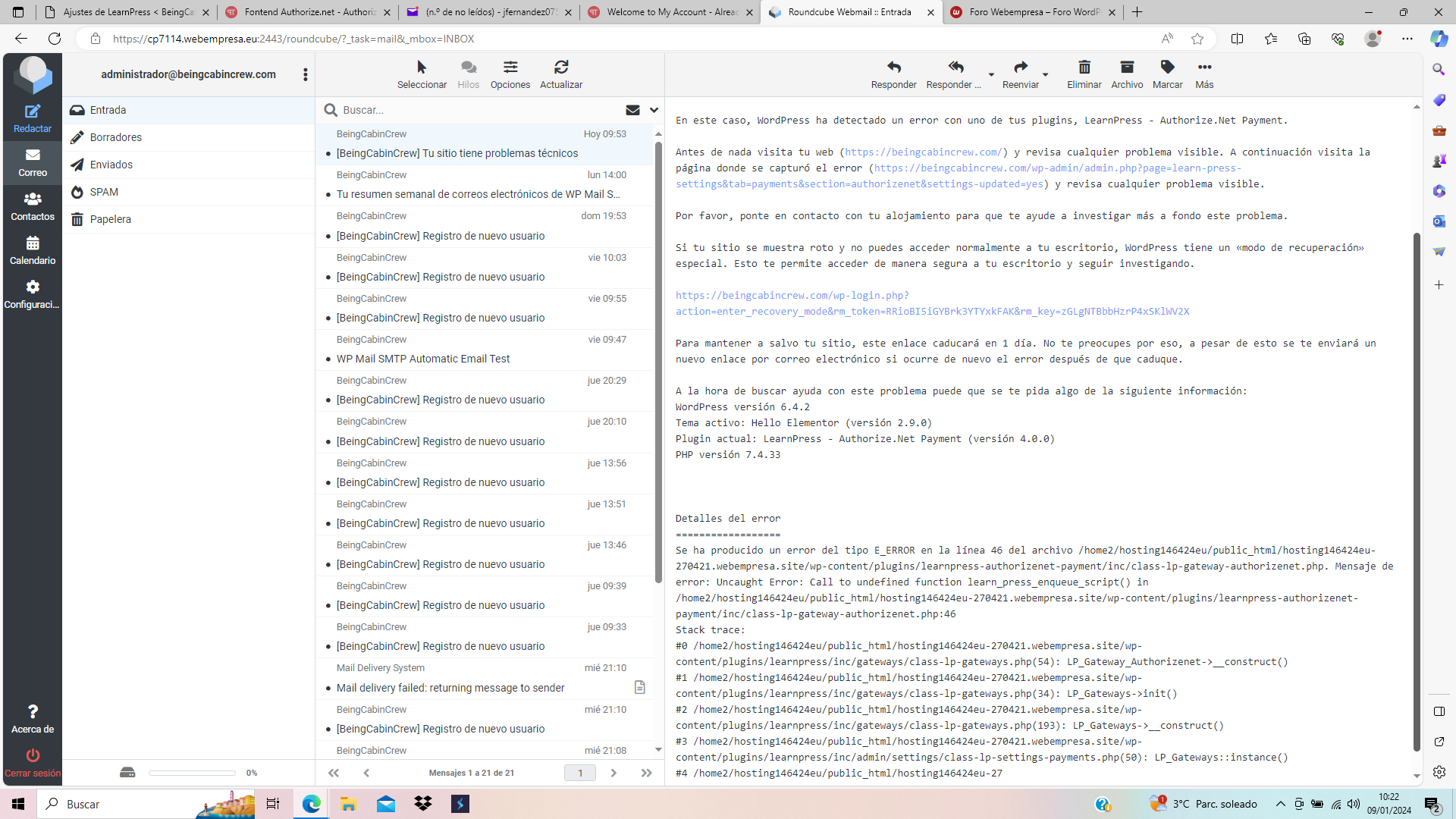The height and width of the screenshot is (819, 1456).
Task: Open the Más actions menu
Action: pyautogui.click(x=1204, y=74)
